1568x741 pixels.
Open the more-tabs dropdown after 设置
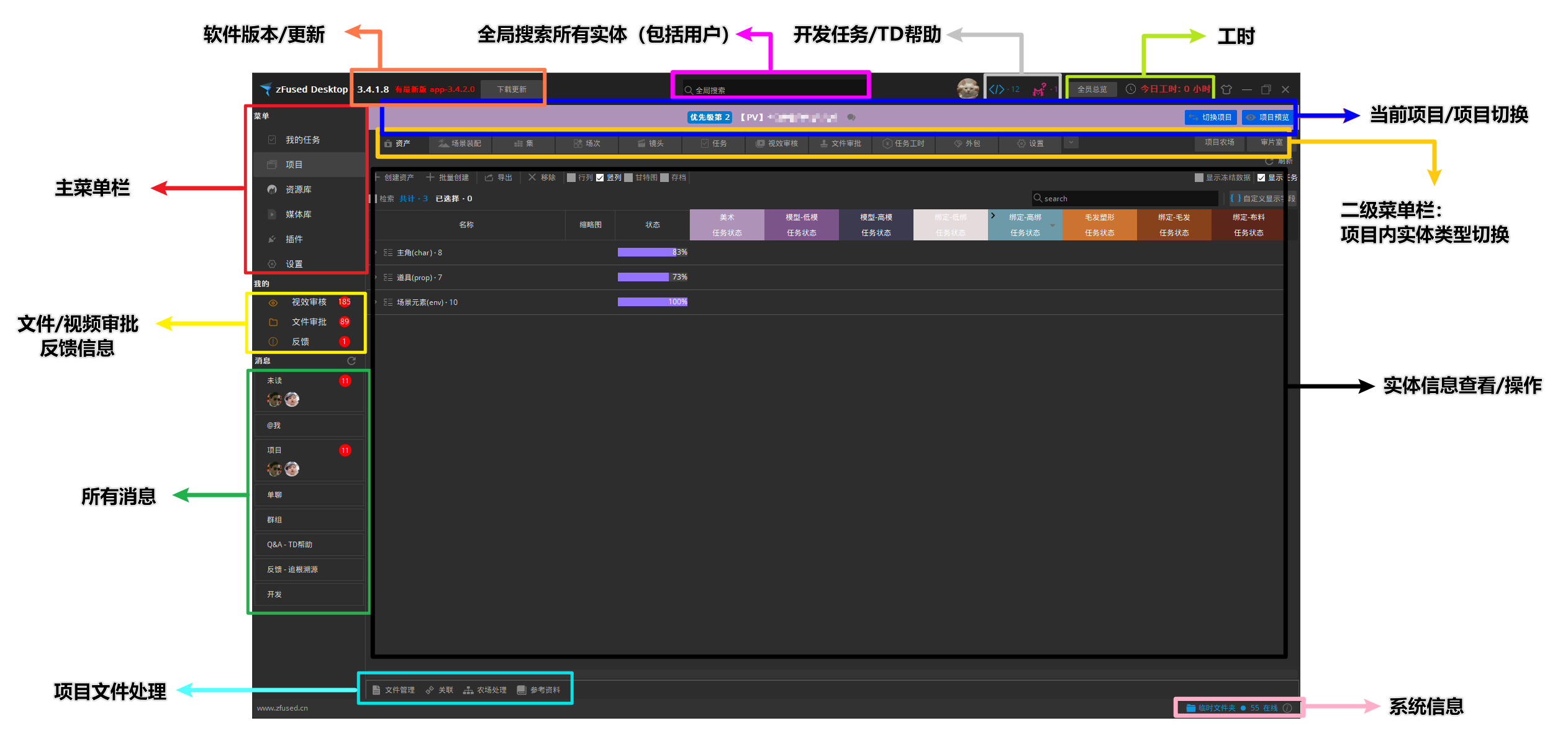[x=1071, y=143]
